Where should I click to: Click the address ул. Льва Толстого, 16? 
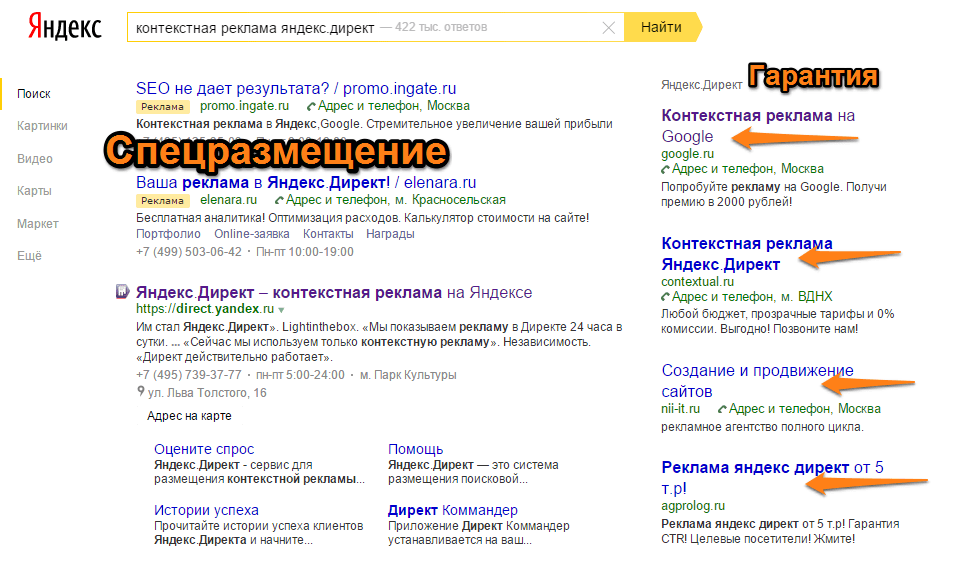[x=207, y=393]
